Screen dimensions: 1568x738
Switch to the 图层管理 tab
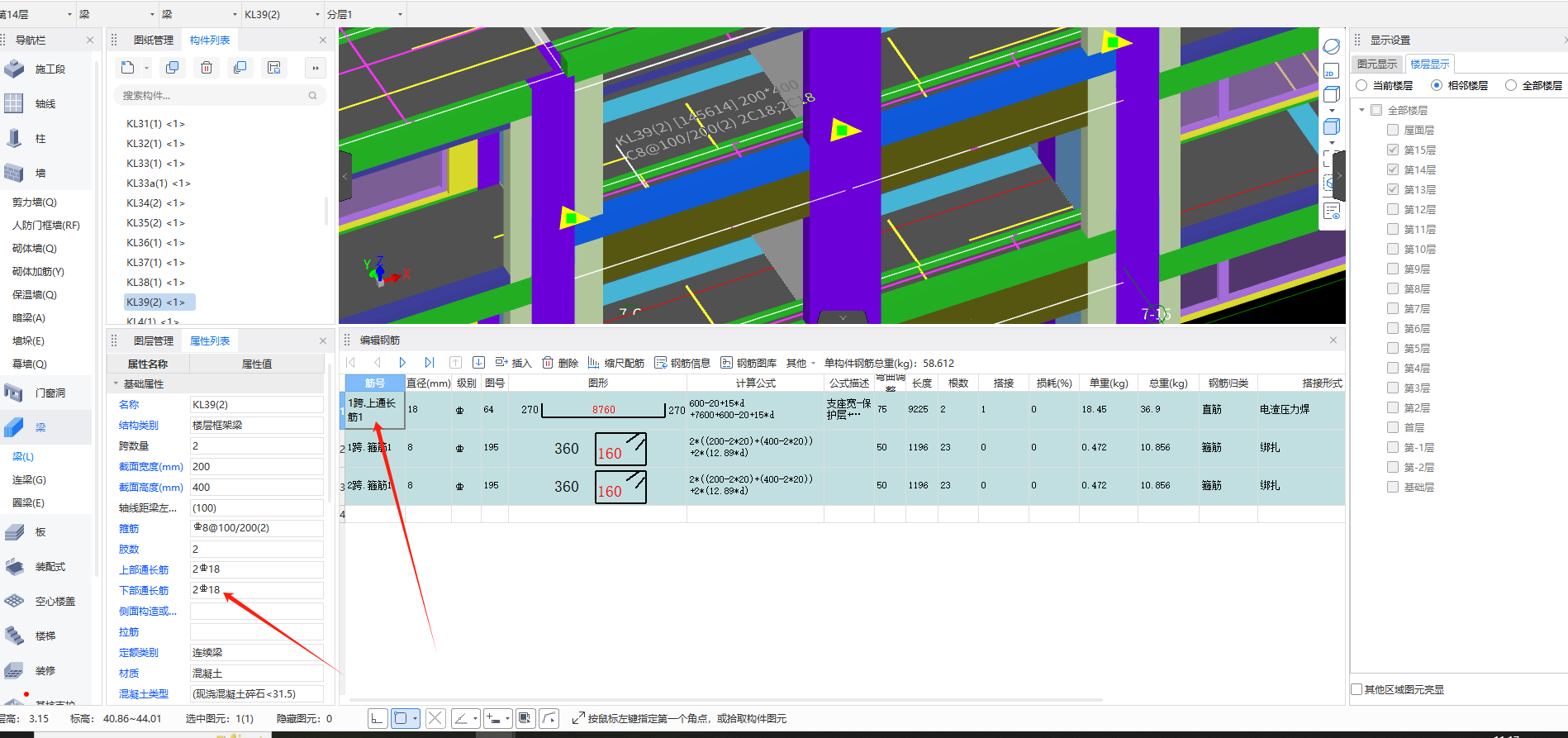[x=154, y=340]
